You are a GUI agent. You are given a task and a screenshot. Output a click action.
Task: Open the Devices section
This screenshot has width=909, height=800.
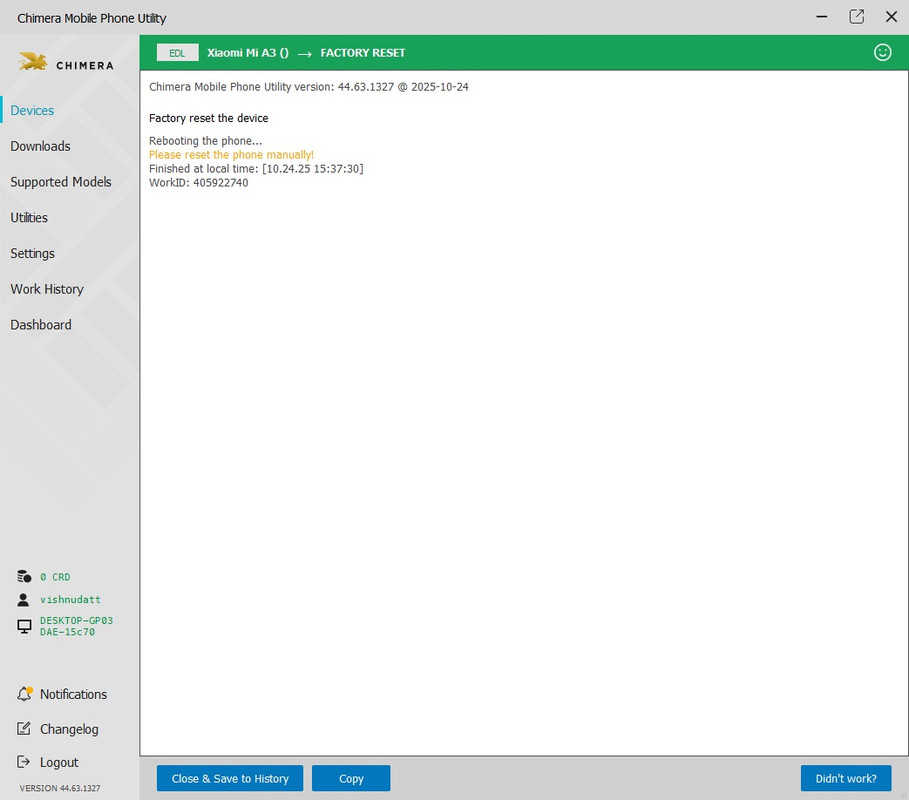point(32,110)
